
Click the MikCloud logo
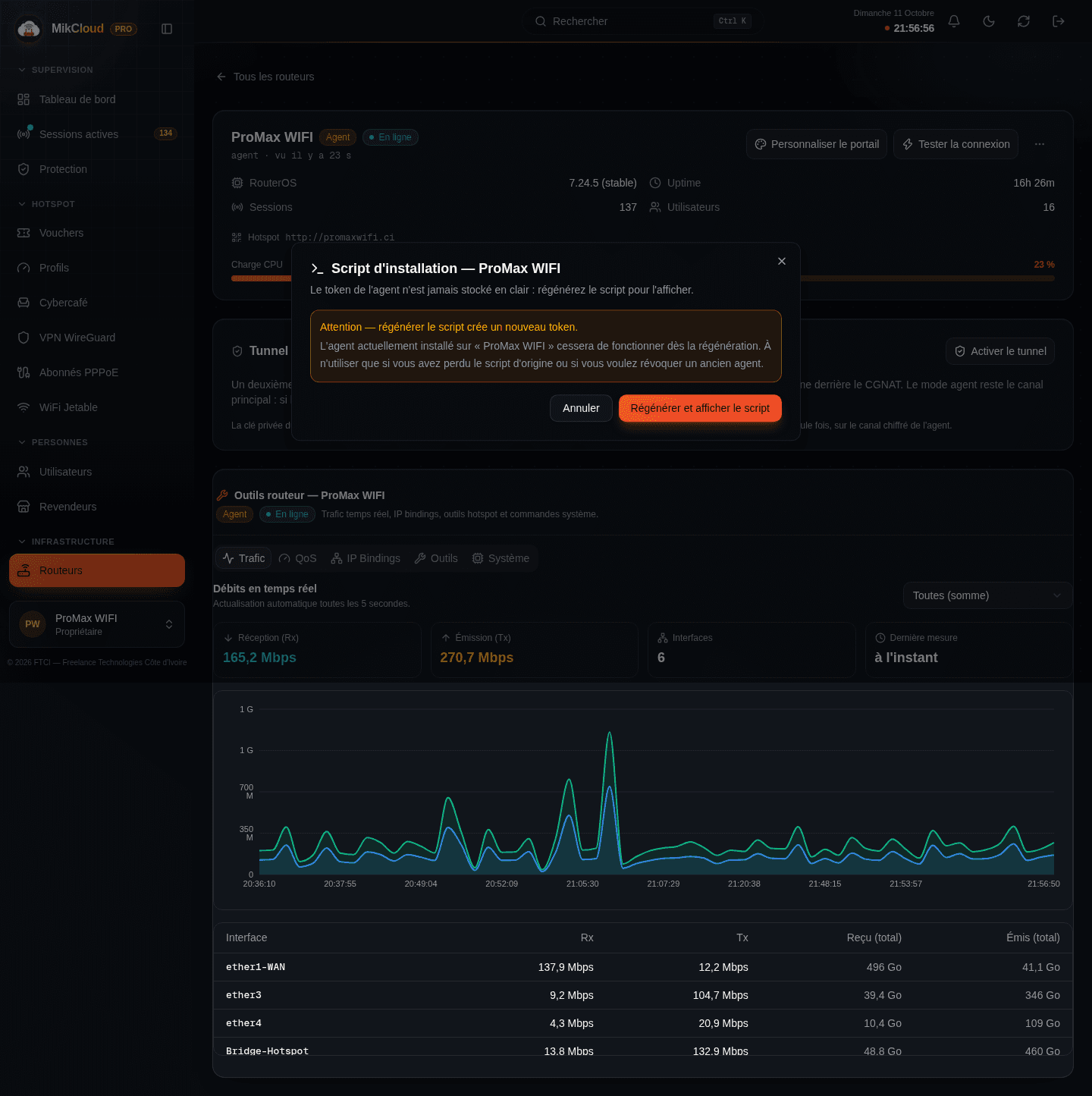click(29, 29)
